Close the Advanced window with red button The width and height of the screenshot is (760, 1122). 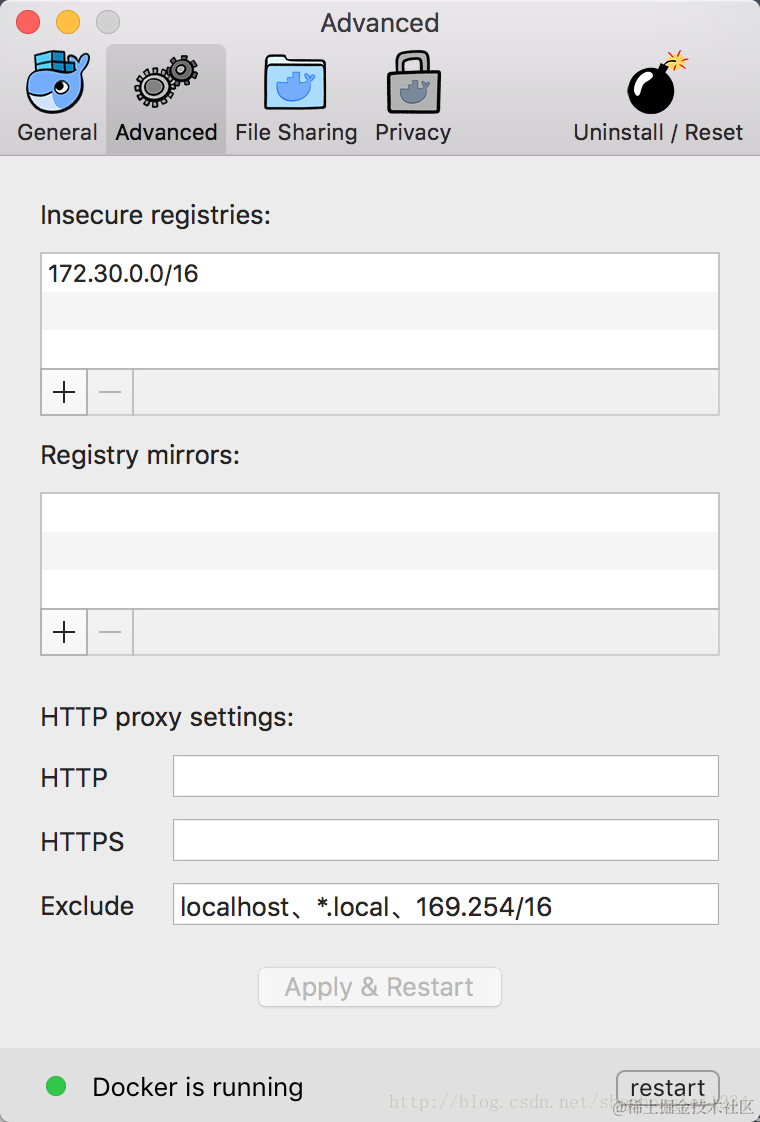(x=29, y=22)
